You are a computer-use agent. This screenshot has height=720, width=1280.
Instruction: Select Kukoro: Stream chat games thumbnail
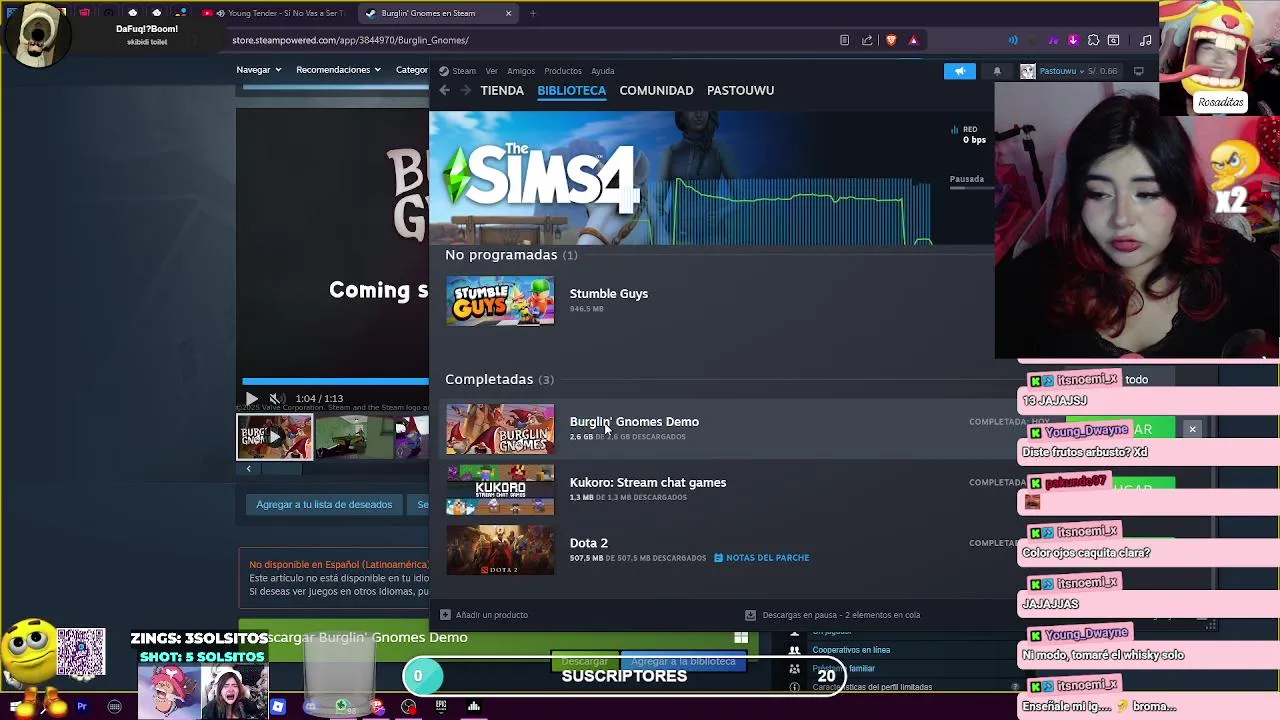click(x=500, y=490)
